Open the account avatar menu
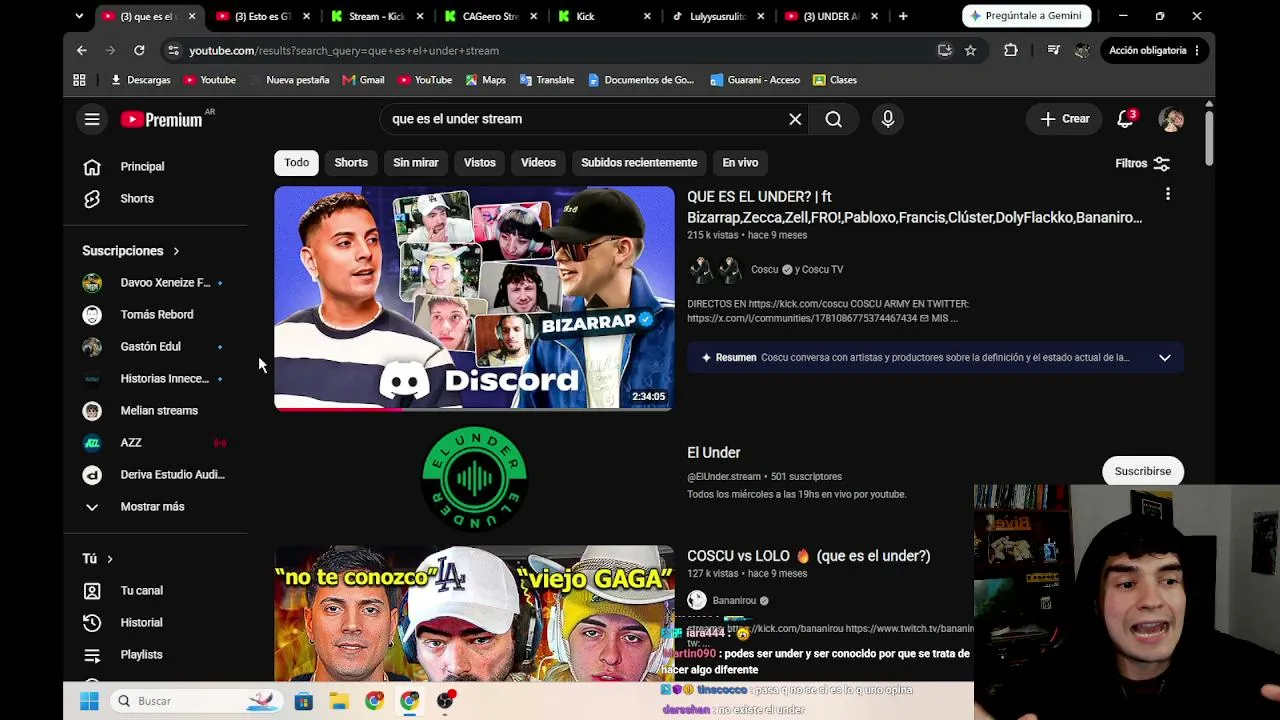 pyautogui.click(x=1171, y=119)
